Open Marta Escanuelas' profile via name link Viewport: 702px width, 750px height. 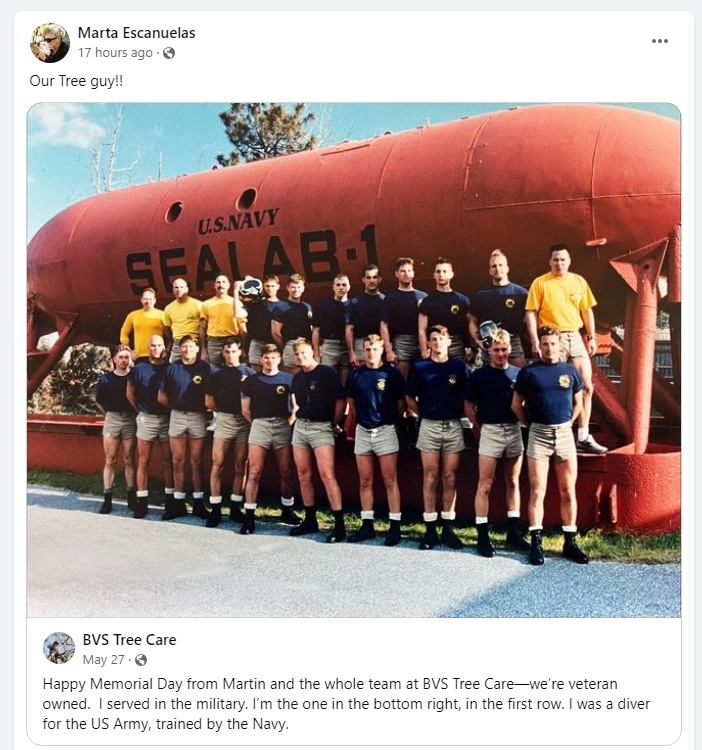click(x=136, y=33)
